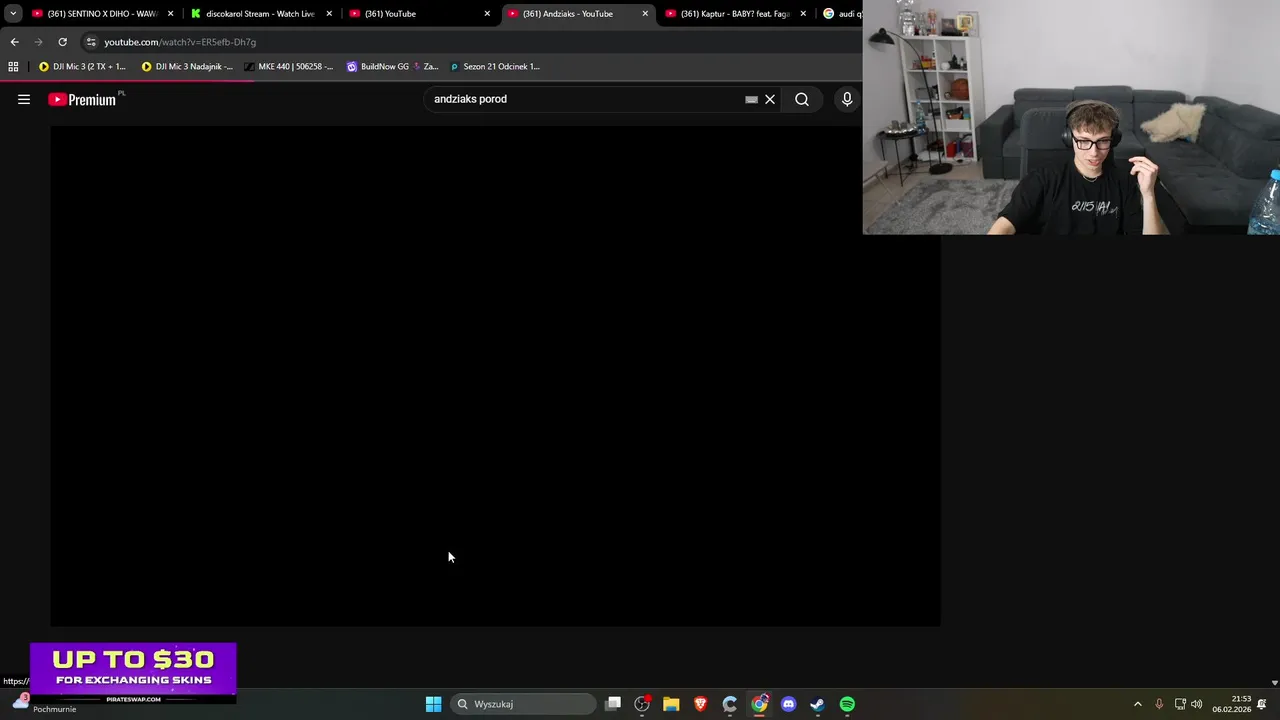Reload the current YouTube page

[x=62, y=42]
